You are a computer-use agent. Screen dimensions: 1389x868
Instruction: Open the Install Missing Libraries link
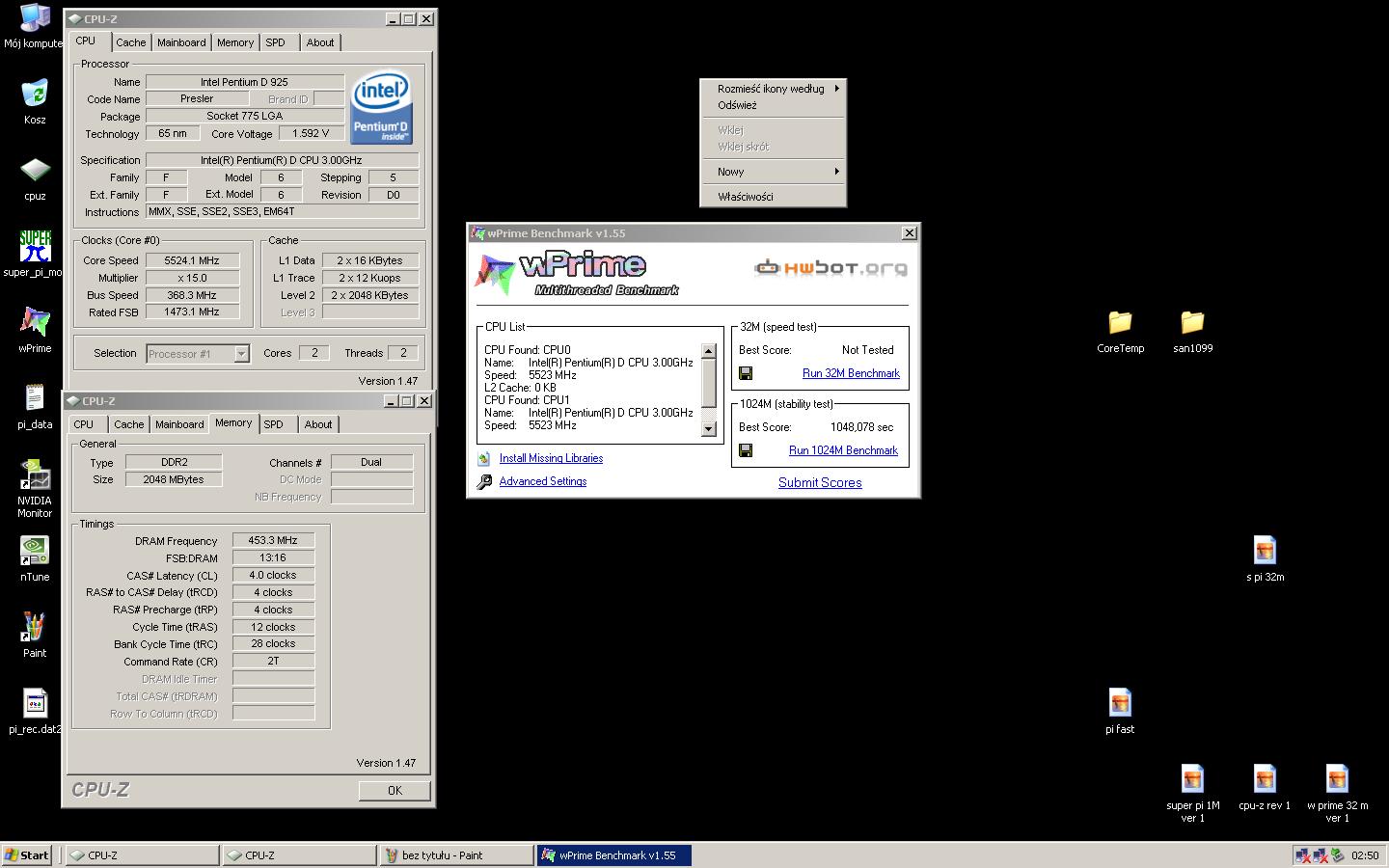coord(551,458)
